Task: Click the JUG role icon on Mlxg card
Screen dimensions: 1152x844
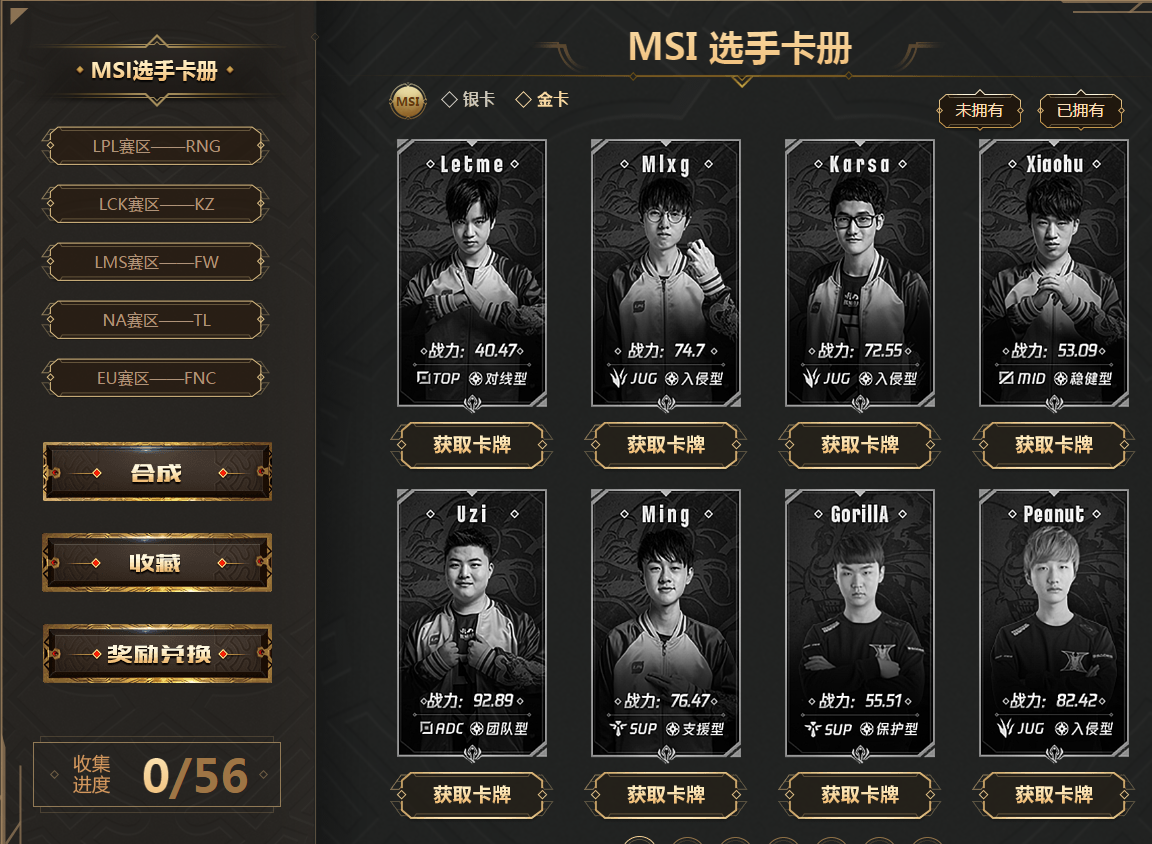Action: pyautogui.click(x=619, y=378)
